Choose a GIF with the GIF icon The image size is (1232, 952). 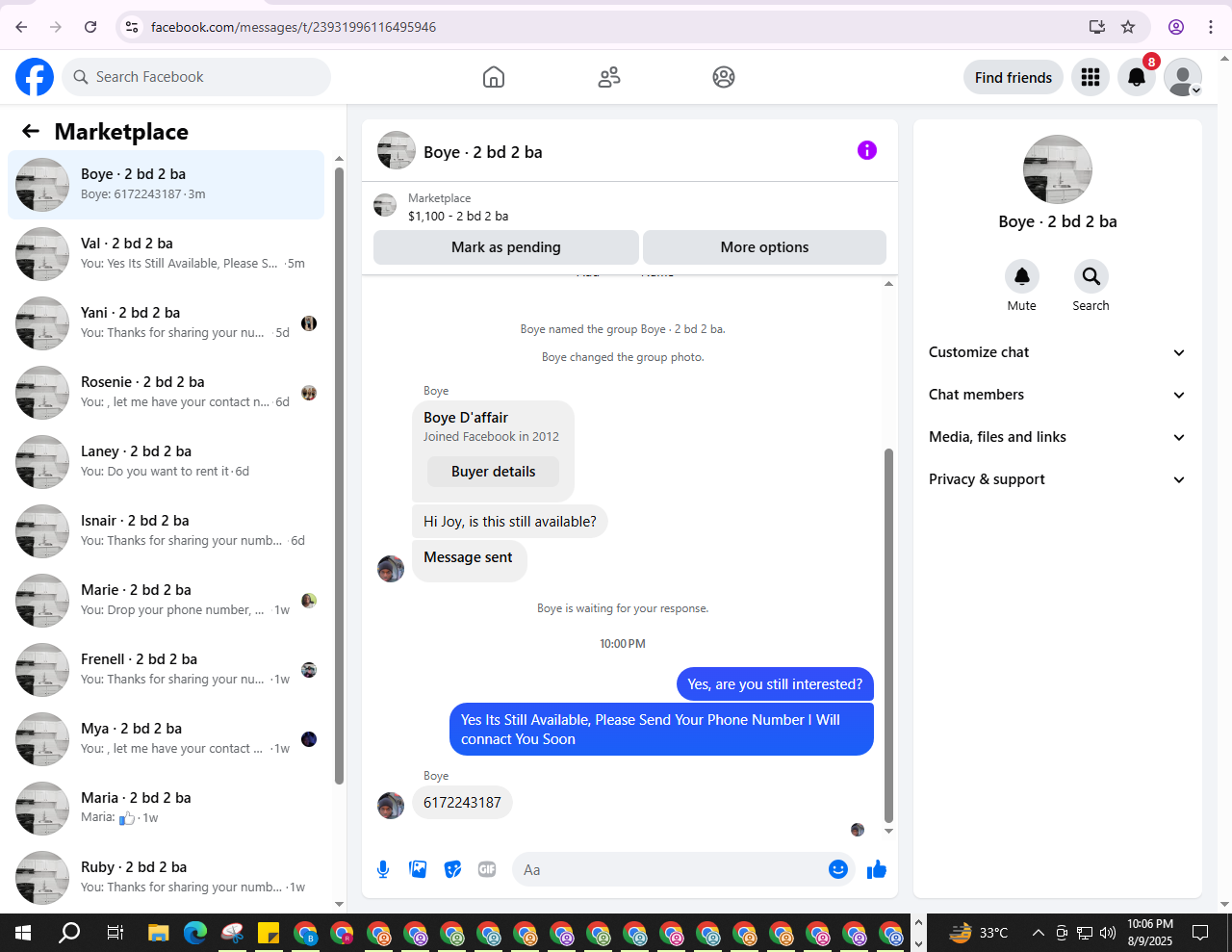coord(487,870)
